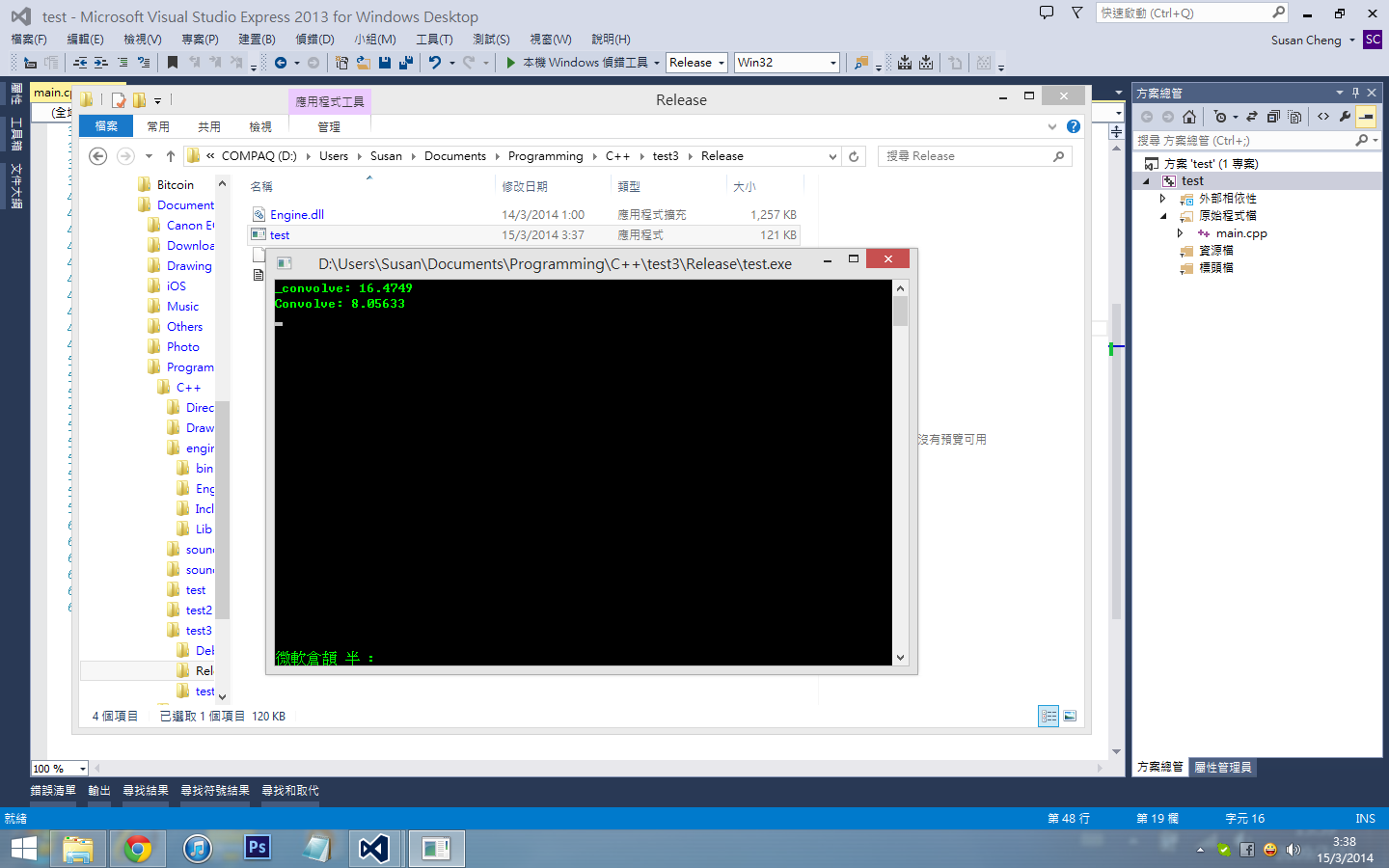This screenshot has width=1389, height=868.
Task: Select the Engine.dll file in the list
Action: (x=297, y=215)
